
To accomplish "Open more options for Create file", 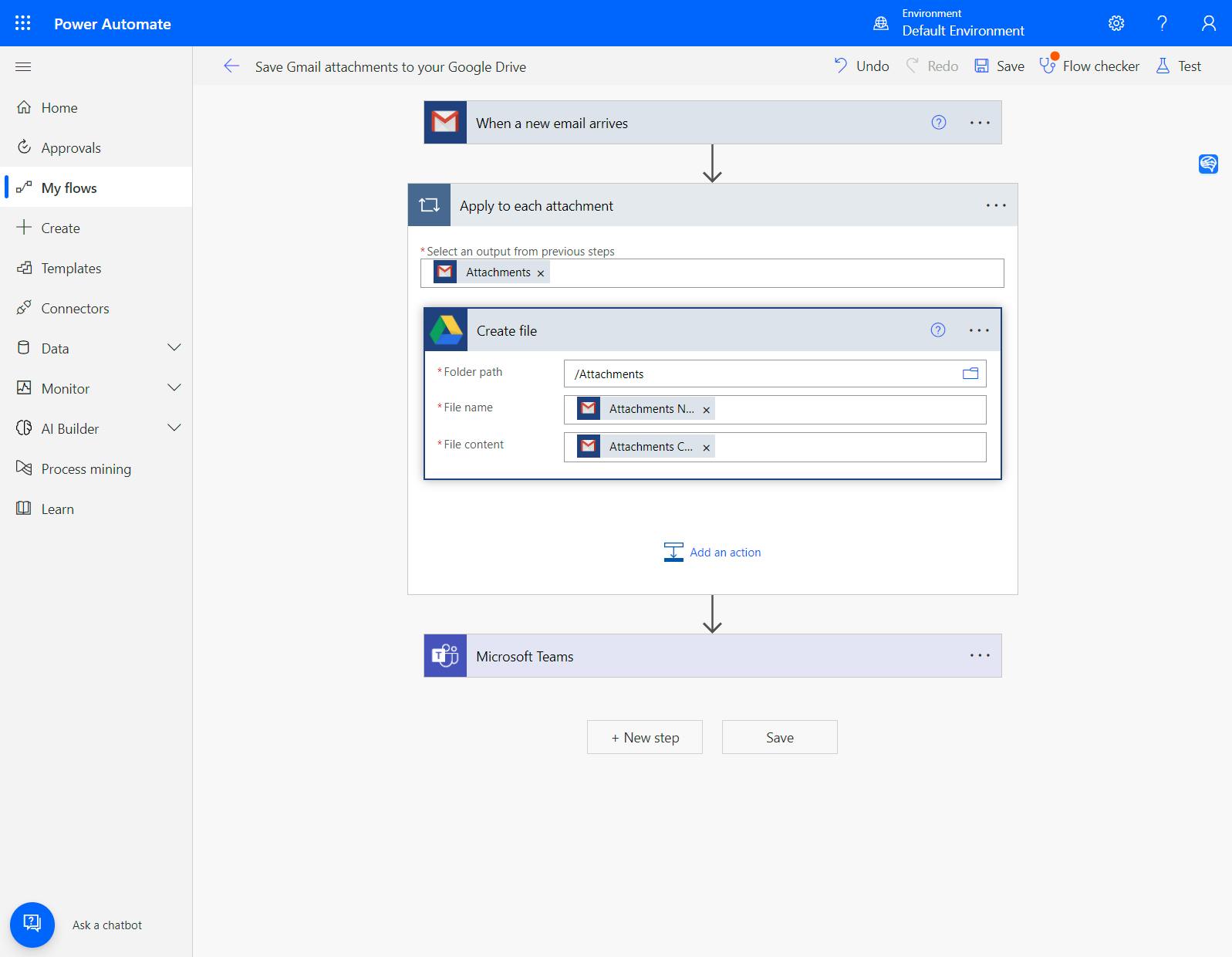I will 979,330.
